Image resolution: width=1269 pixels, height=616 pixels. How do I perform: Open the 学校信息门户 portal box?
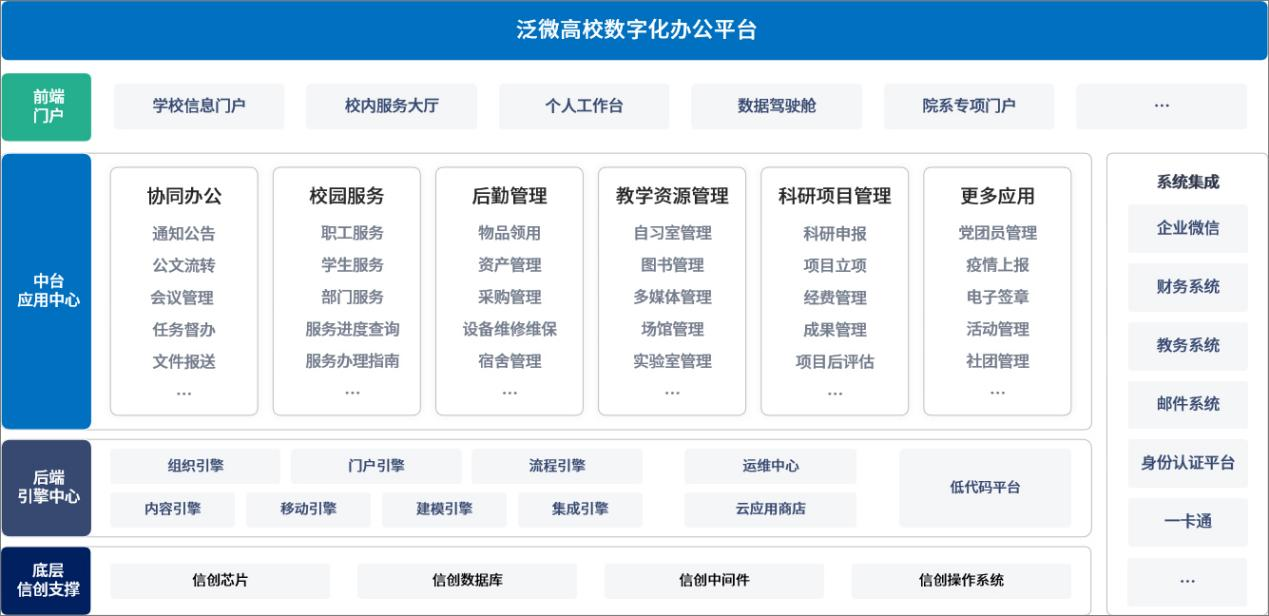click(x=199, y=106)
